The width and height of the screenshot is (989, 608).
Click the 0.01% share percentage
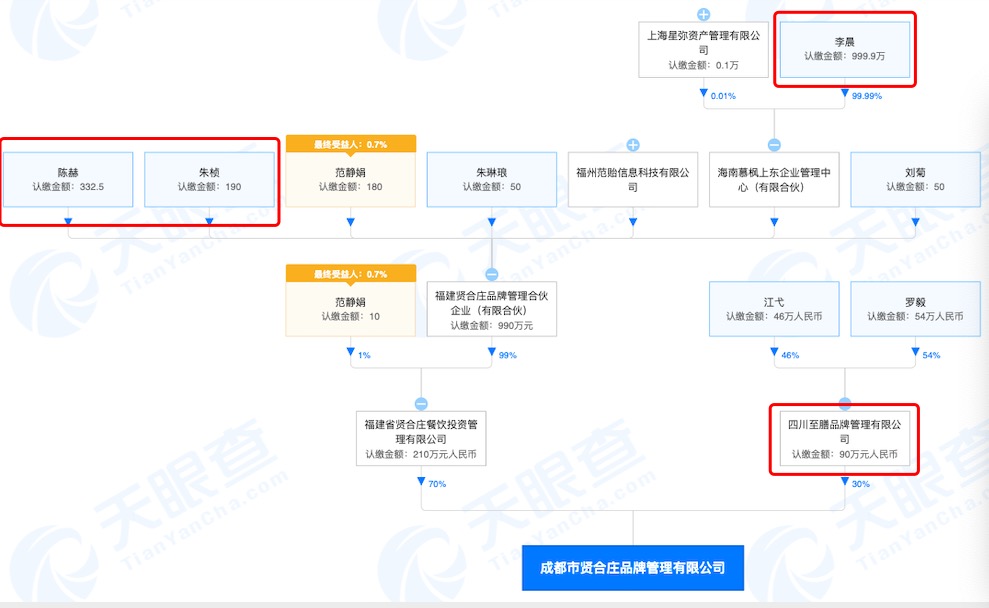point(723,96)
